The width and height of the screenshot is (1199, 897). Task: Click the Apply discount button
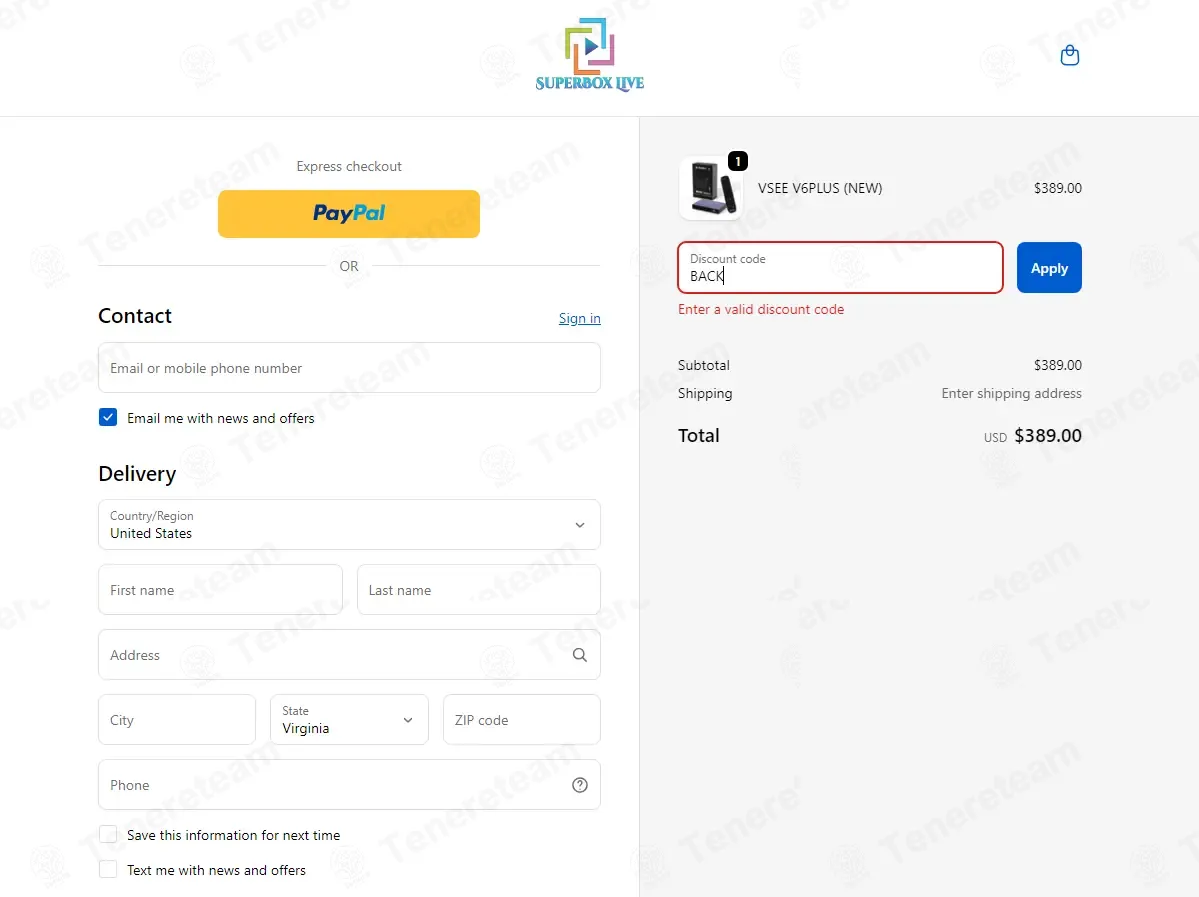[1049, 268]
